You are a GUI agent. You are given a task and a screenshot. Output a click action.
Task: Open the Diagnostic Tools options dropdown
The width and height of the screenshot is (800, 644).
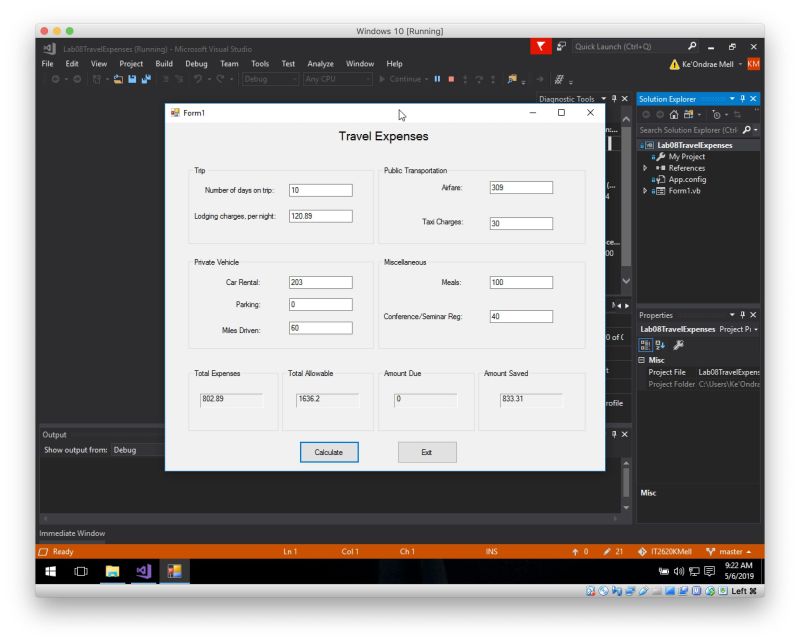pos(604,98)
